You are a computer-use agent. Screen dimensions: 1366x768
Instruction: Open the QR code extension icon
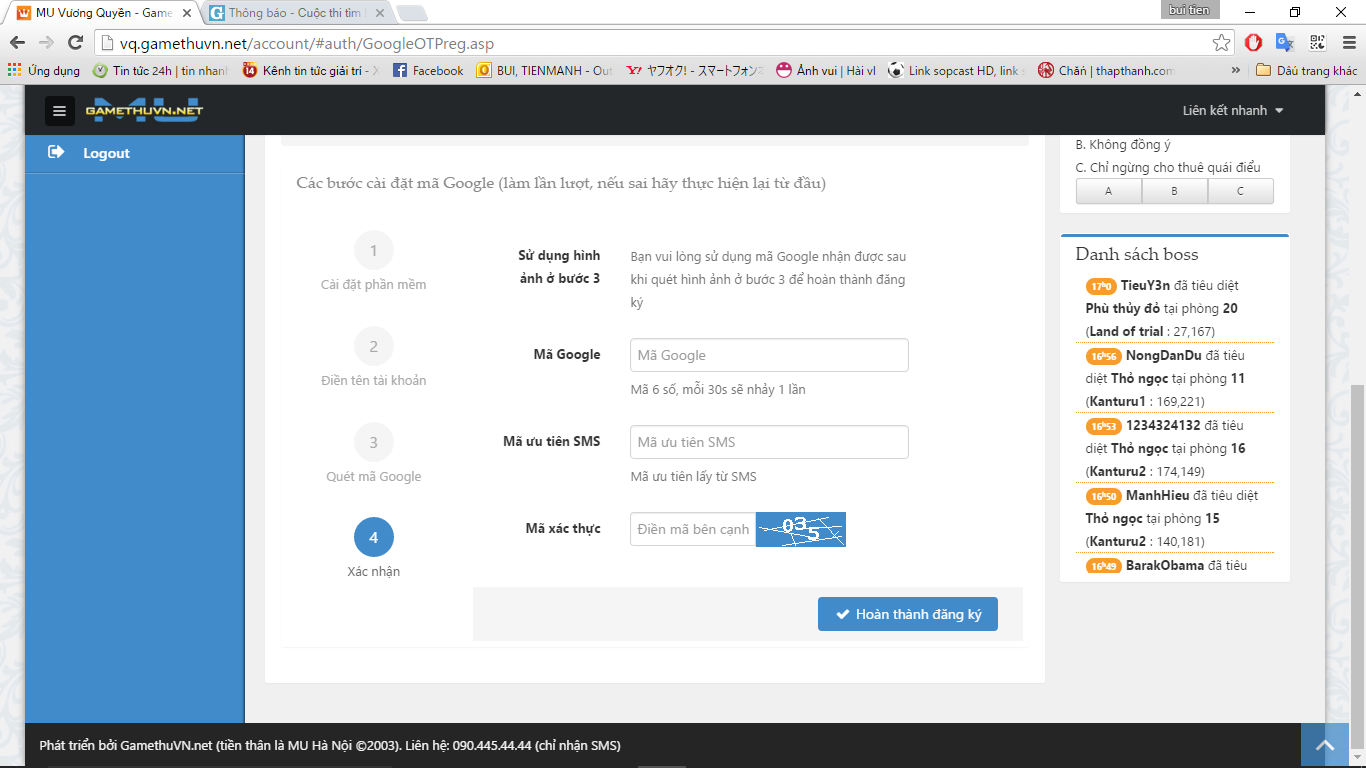pyautogui.click(x=1317, y=43)
